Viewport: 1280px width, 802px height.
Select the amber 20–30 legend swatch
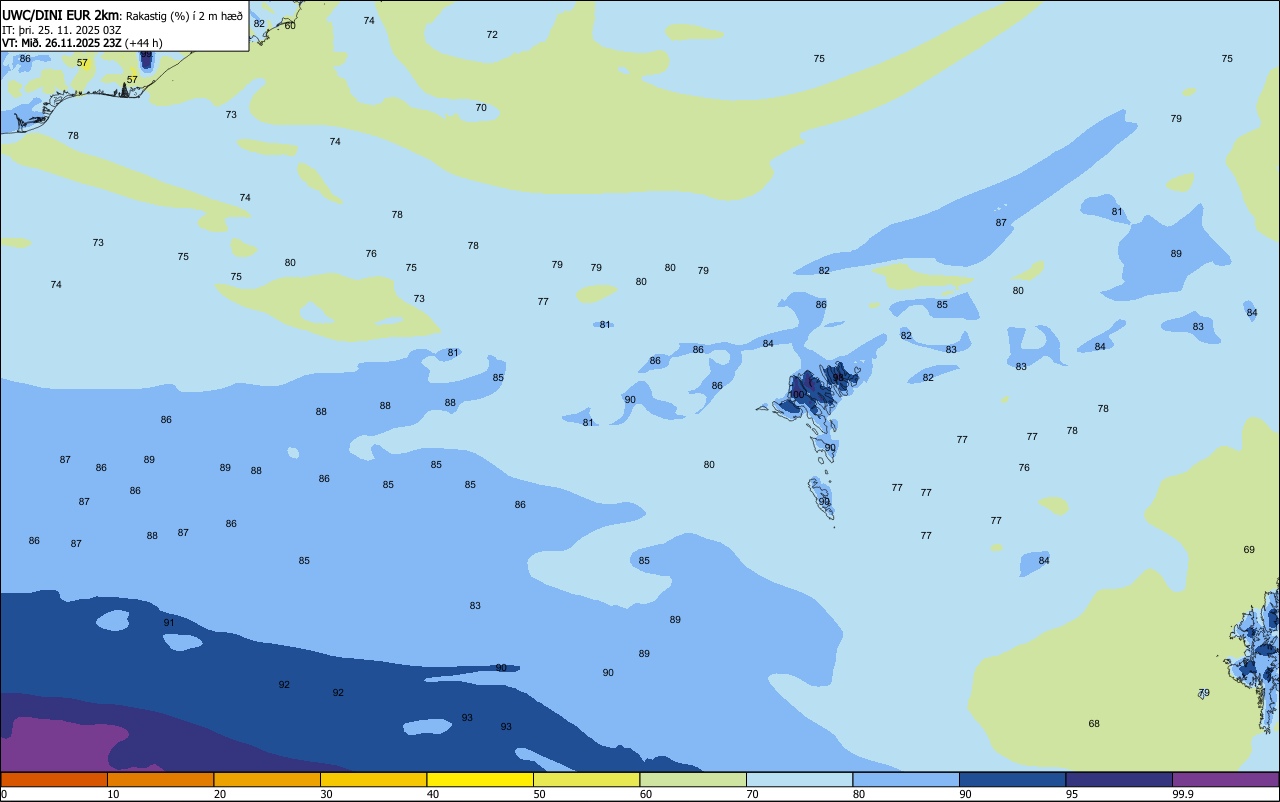[x=267, y=779]
